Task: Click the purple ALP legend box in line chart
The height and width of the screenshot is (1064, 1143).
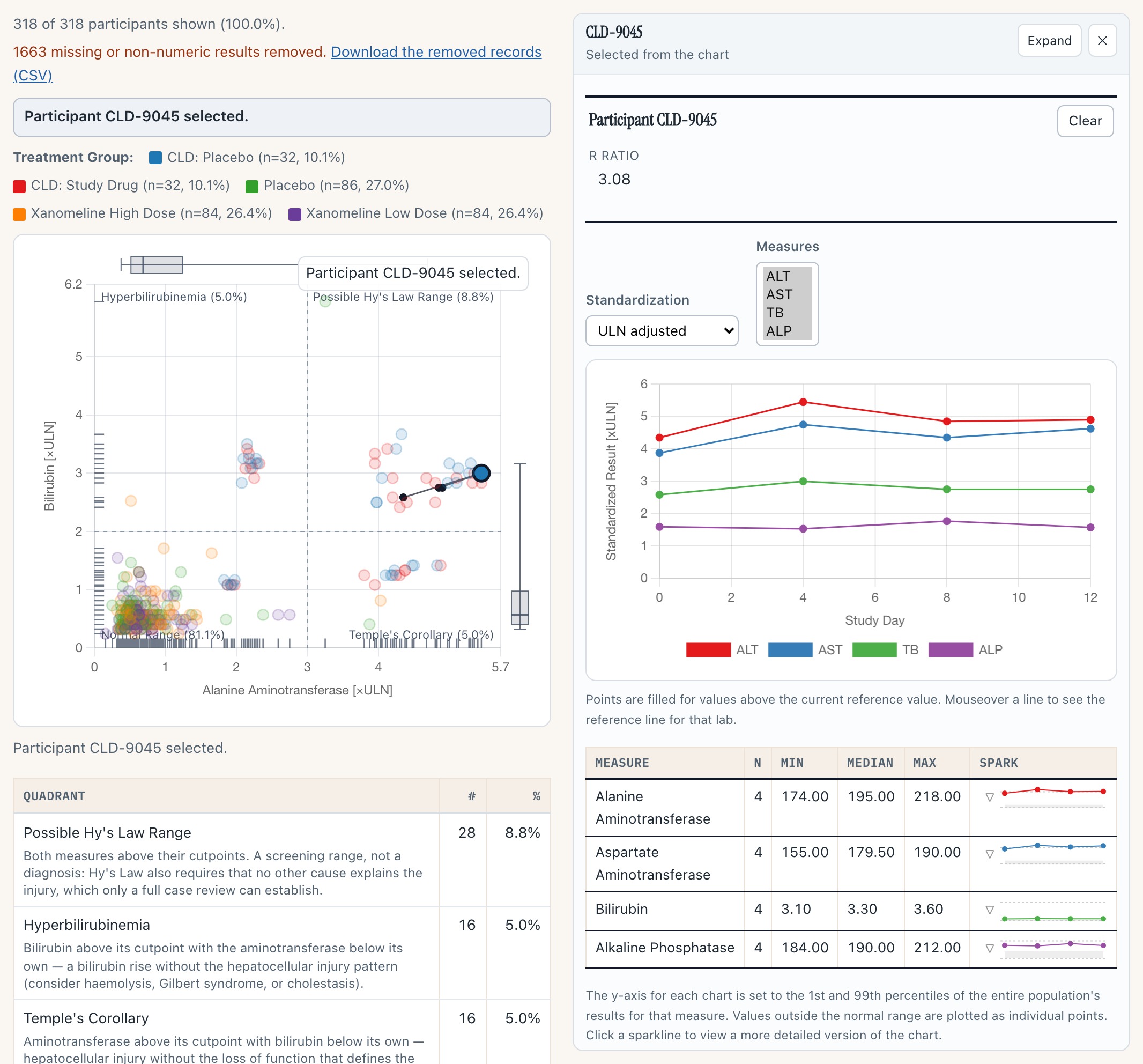Action: coord(951,650)
